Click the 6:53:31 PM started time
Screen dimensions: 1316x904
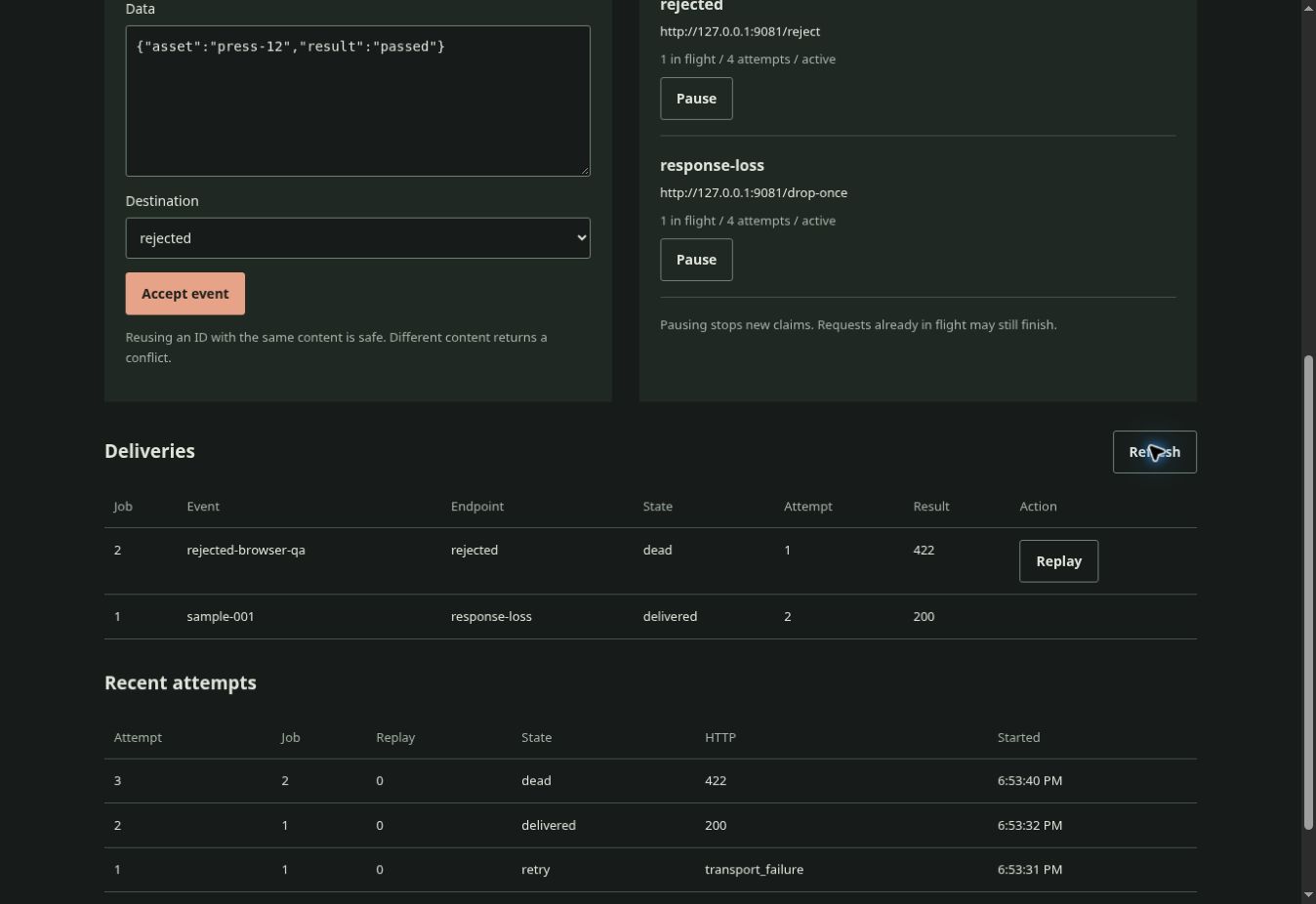pyautogui.click(x=1030, y=869)
